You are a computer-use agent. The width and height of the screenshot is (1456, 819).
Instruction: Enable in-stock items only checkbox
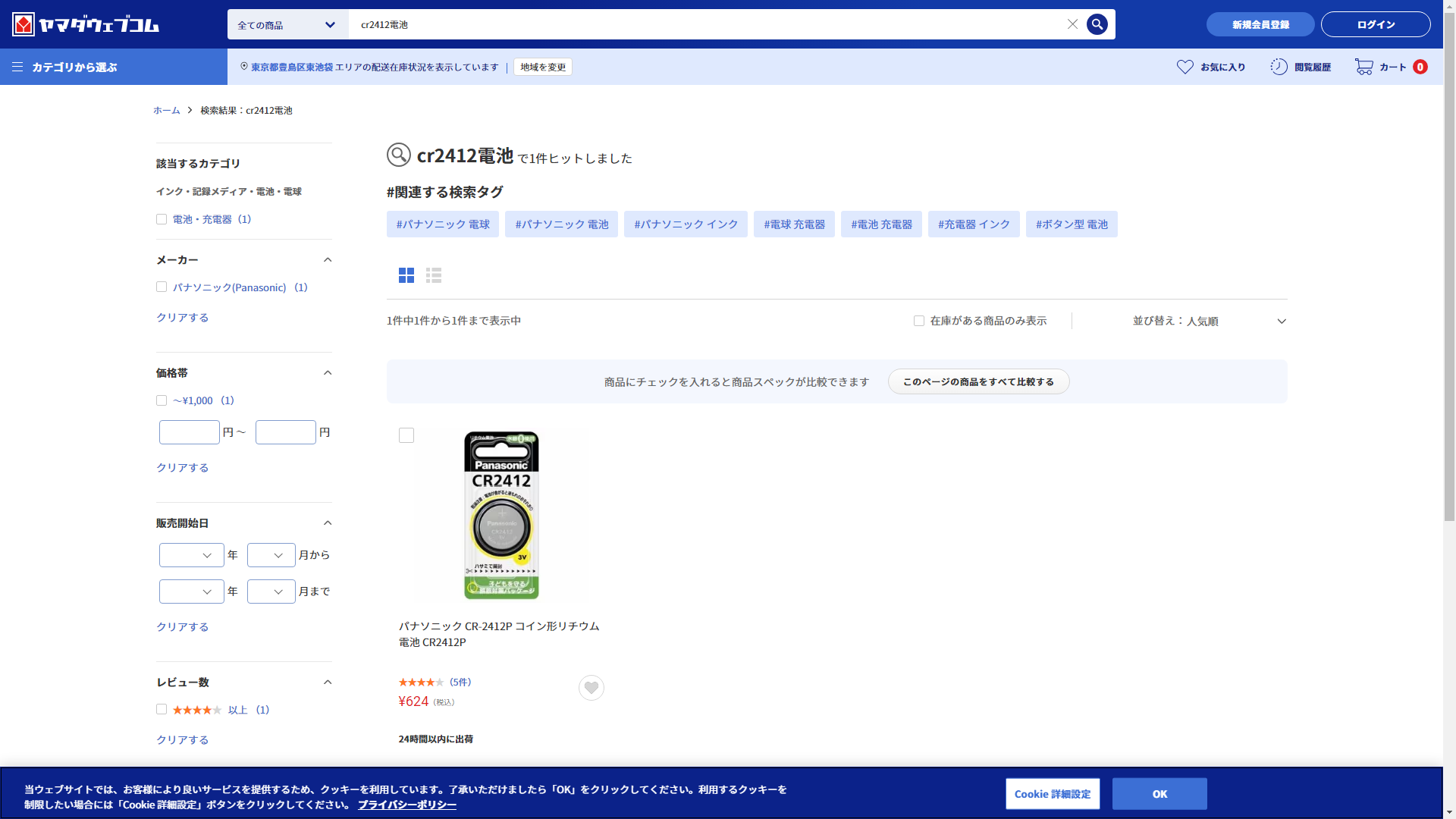[x=919, y=321]
